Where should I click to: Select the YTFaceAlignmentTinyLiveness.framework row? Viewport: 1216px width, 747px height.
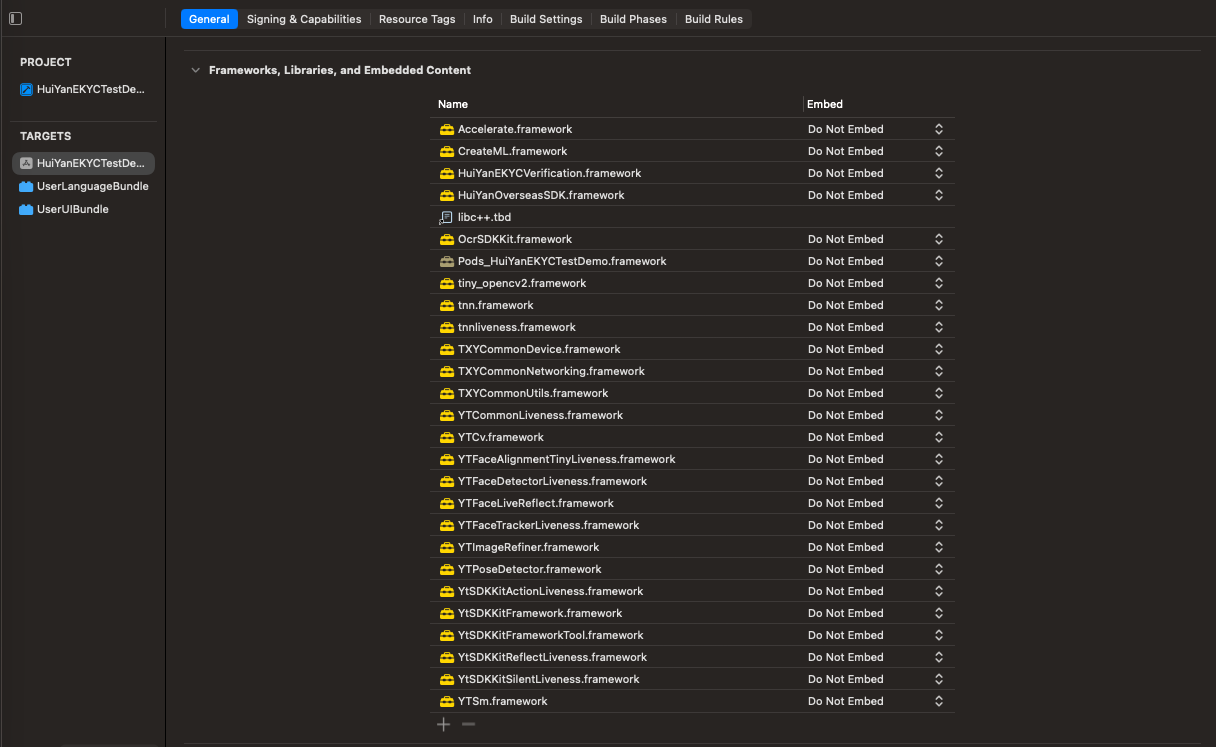click(692, 459)
